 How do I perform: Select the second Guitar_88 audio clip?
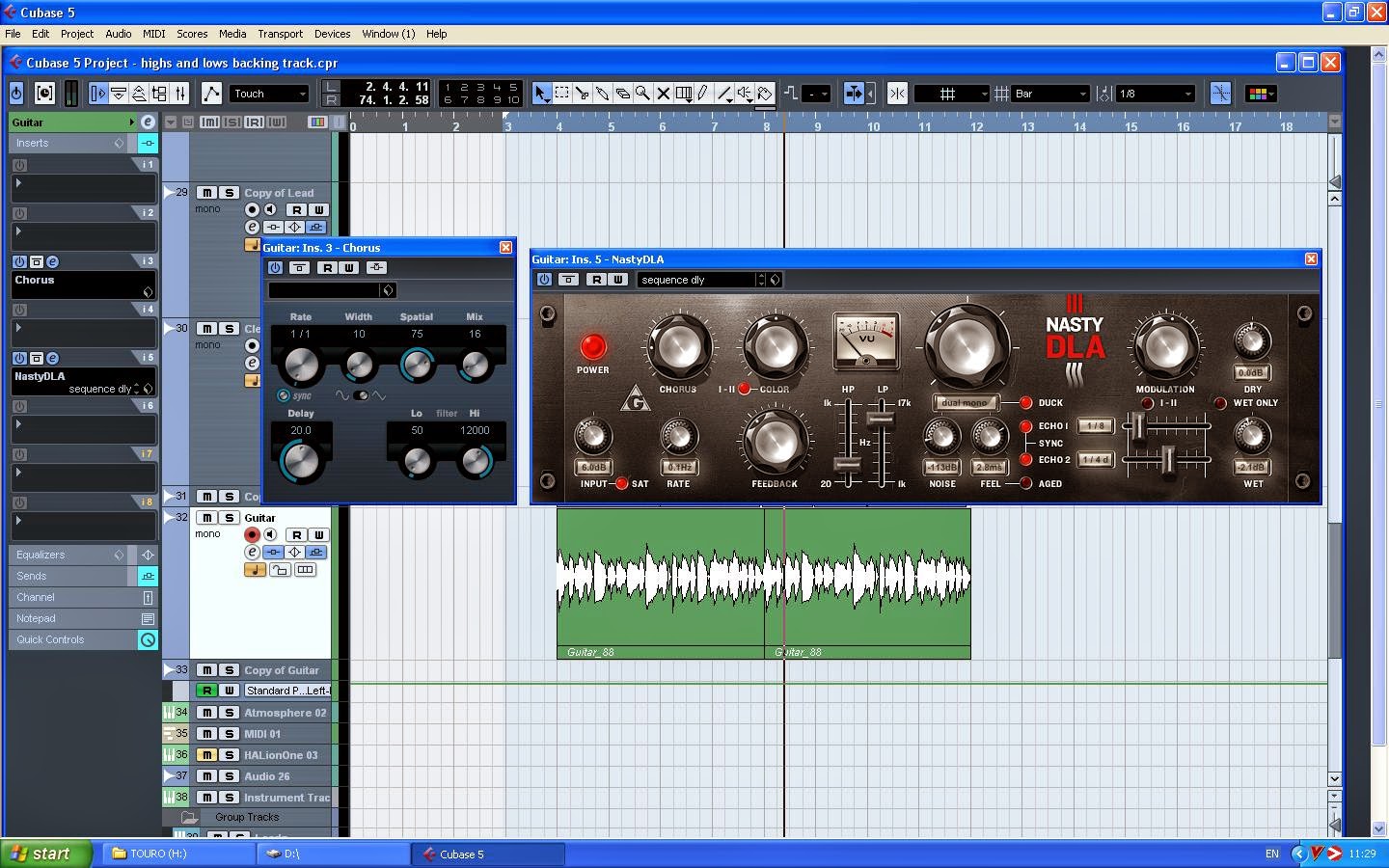867,583
